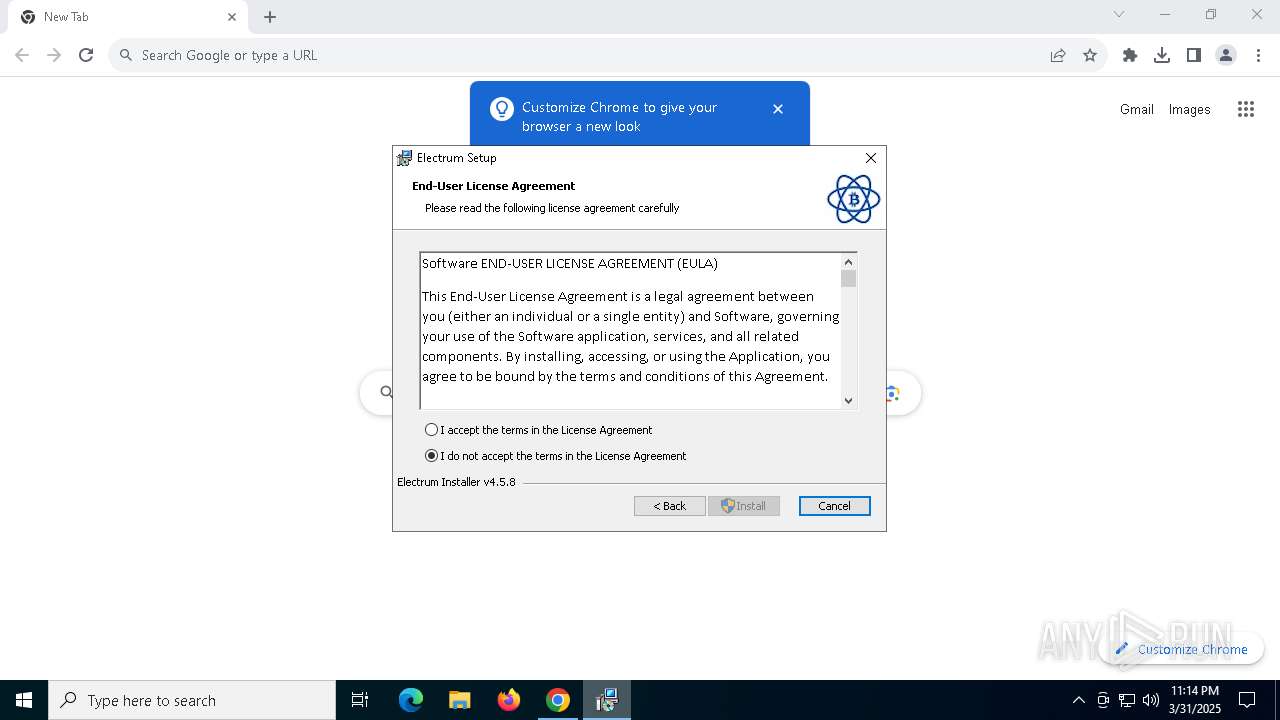Open Chrome downloads icon
Viewport: 1280px width, 720px height.
point(1162,55)
